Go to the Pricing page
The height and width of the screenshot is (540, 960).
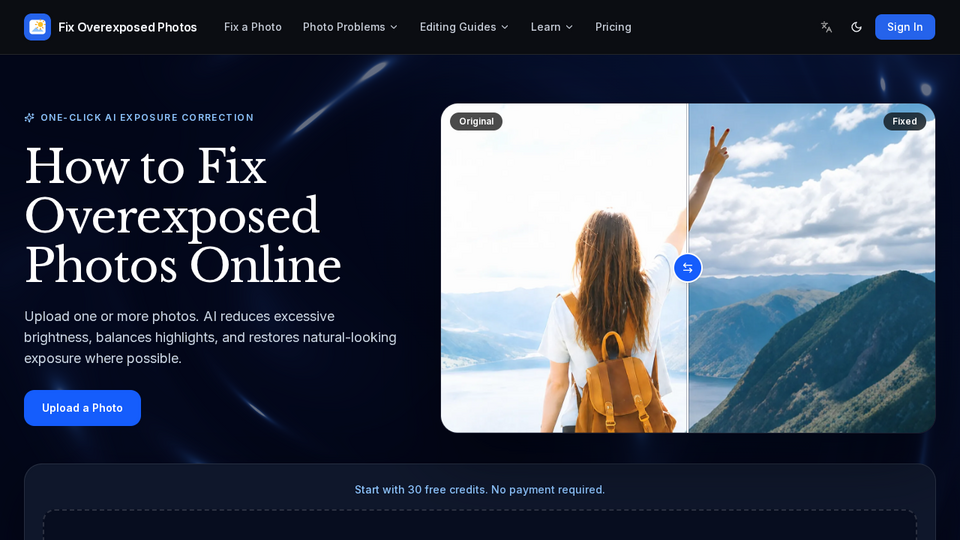(613, 27)
